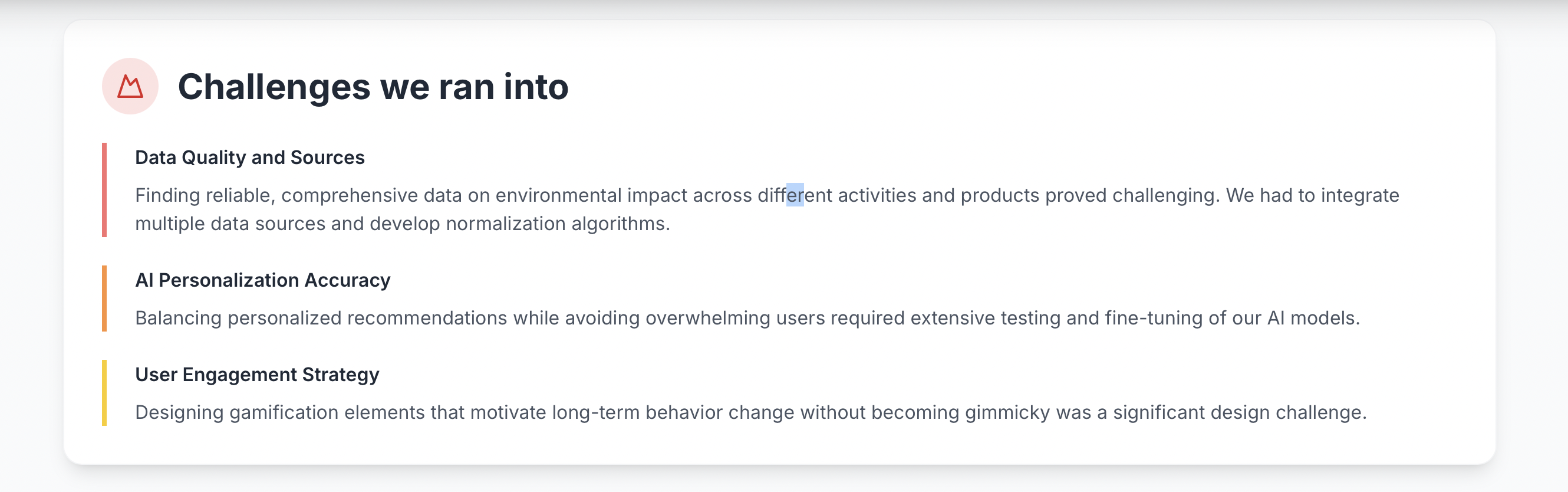The width and height of the screenshot is (1568, 492).
Task: Click the word 'Designing' in third paragraph
Action: pyautogui.click(x=179, y=412)
